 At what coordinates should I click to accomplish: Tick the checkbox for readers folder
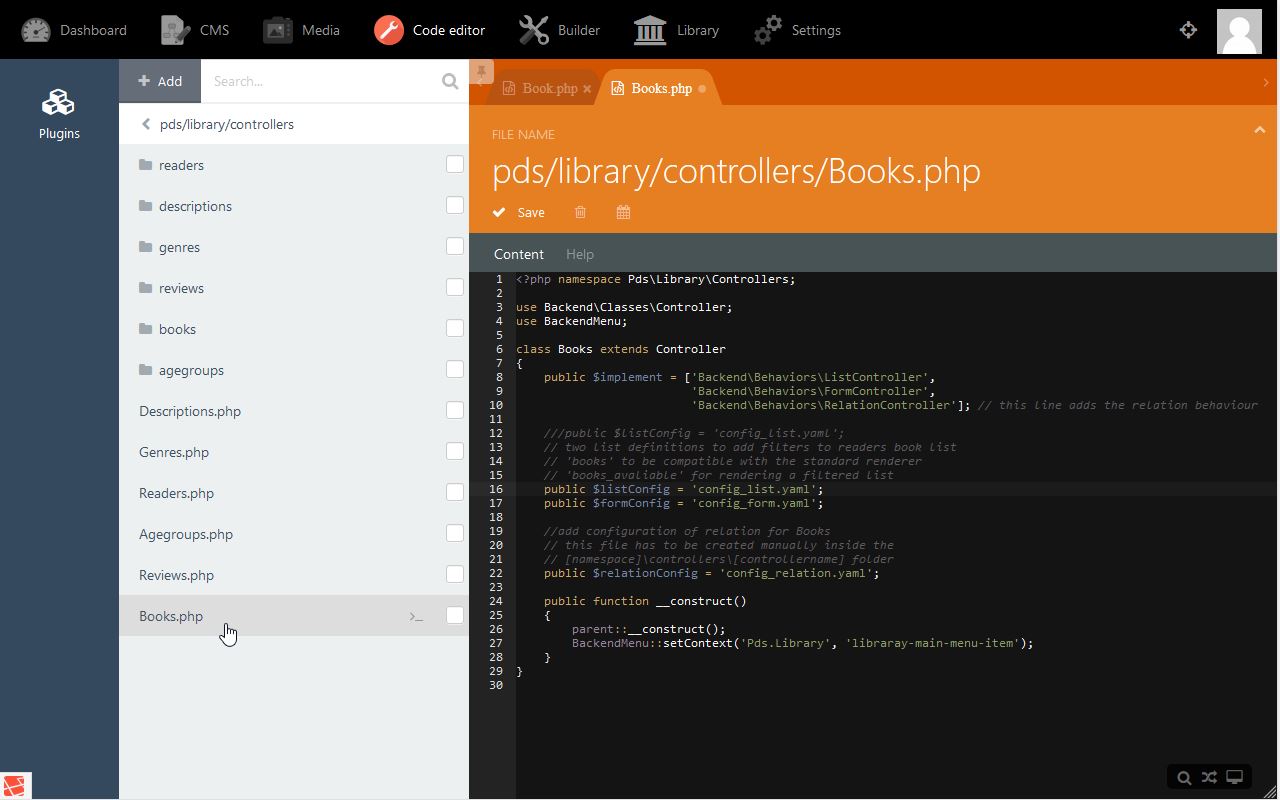455,164
